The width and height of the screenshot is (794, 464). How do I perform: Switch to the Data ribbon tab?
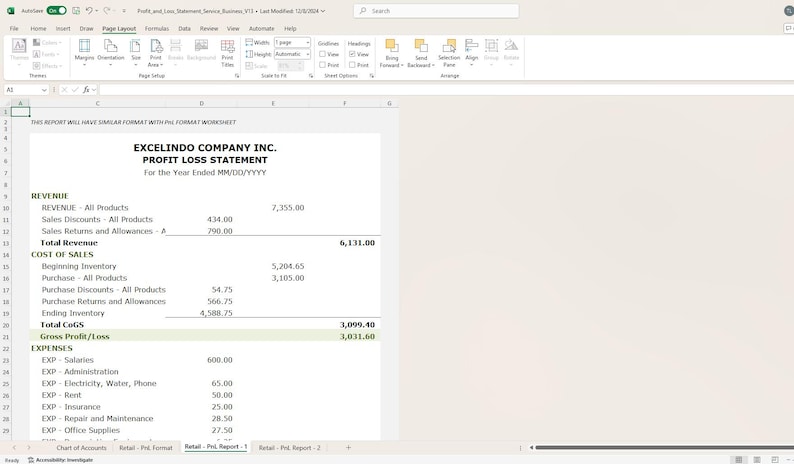[x=184, y=29]
